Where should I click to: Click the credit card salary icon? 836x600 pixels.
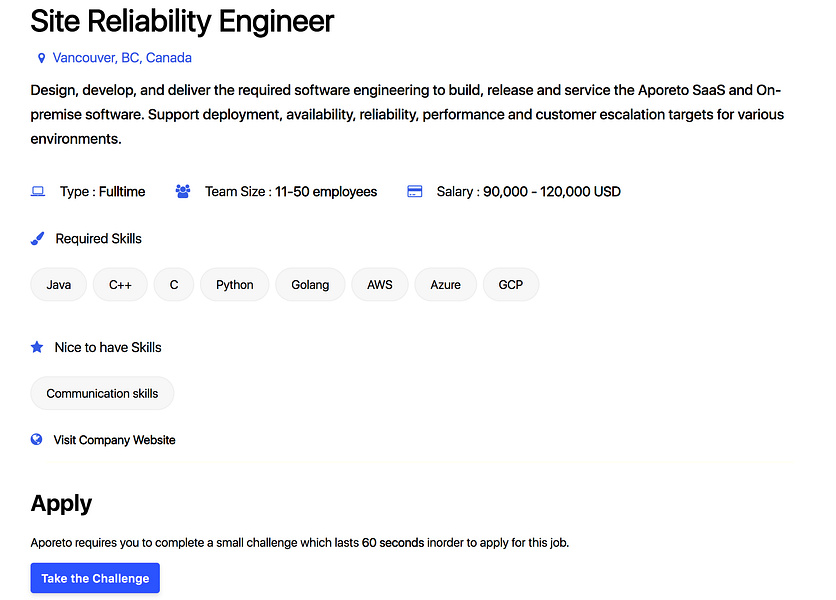click(415, 191)
